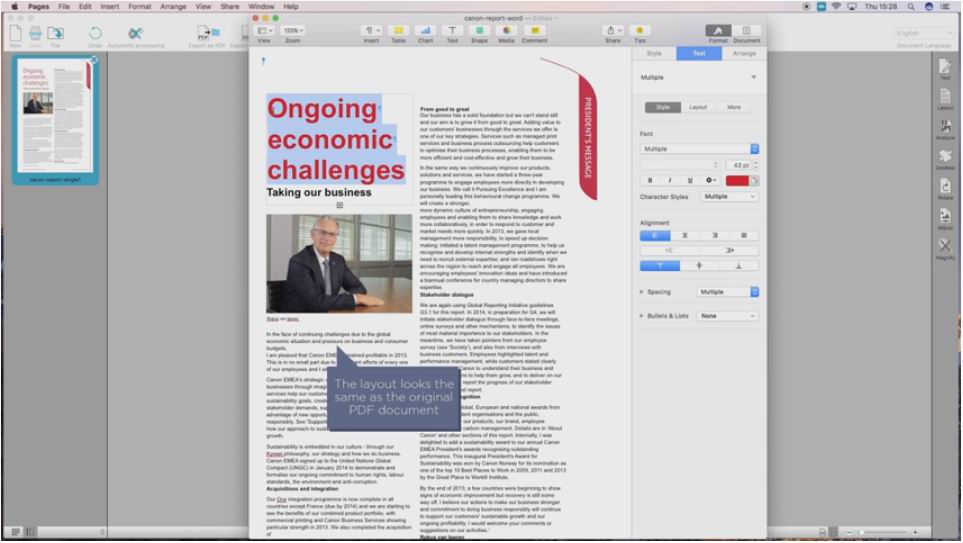
Task: Open the Insert dropdown in the Pages toolbar
Action: [372, 30]
